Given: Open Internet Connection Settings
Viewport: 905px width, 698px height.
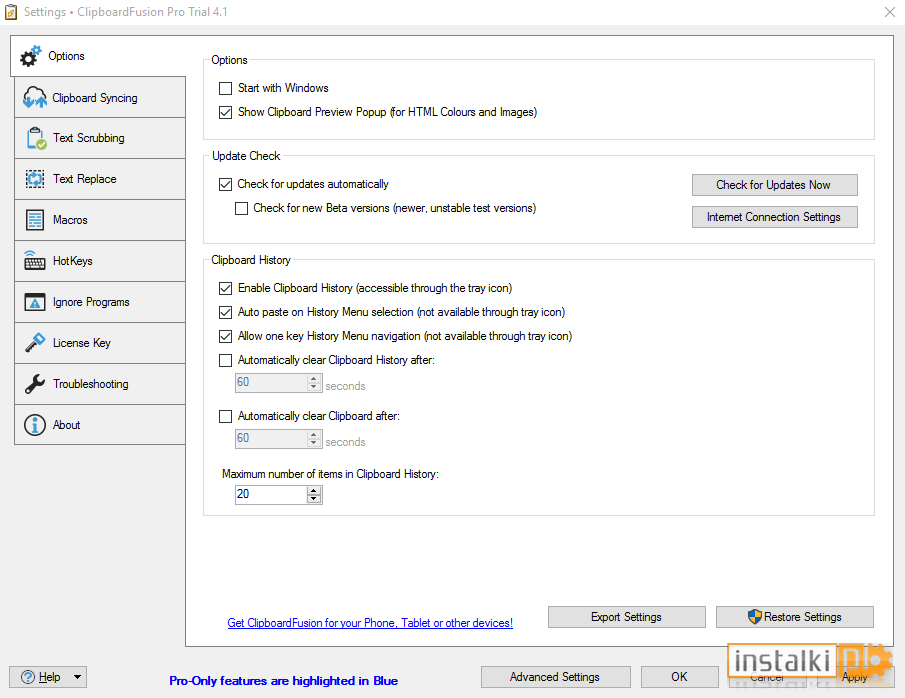Looking at the screenshot, I should [x=775, y=217].
